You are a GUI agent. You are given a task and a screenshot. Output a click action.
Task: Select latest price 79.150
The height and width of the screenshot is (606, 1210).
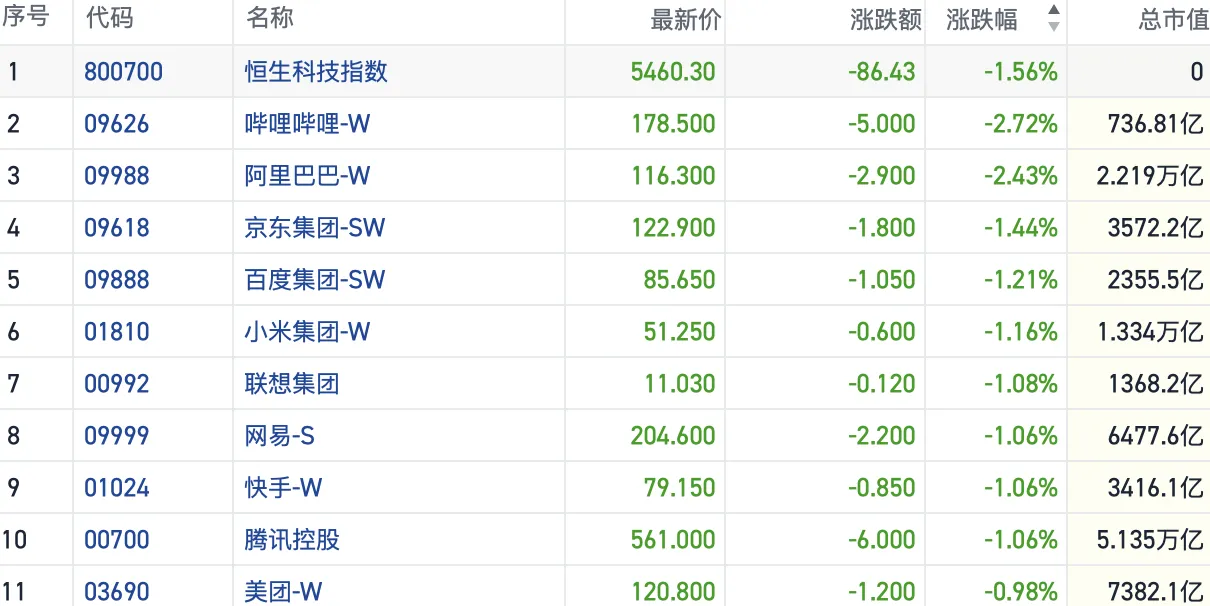[x=680, y=488]
